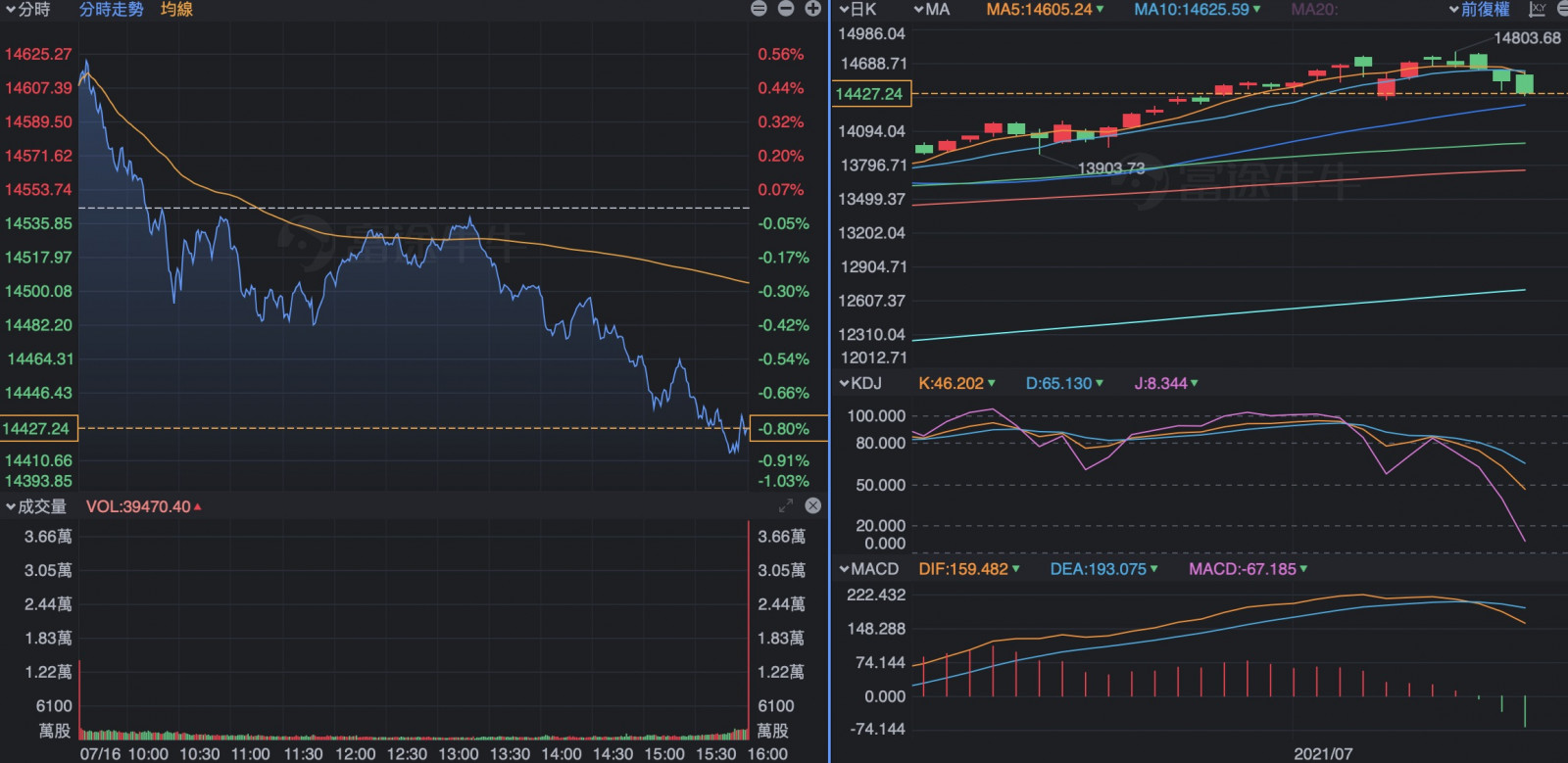This screenshot has width=1568, height=763.
Task: Click the partially visible circle icon beside the XY icon
Action: [1562, 9]
